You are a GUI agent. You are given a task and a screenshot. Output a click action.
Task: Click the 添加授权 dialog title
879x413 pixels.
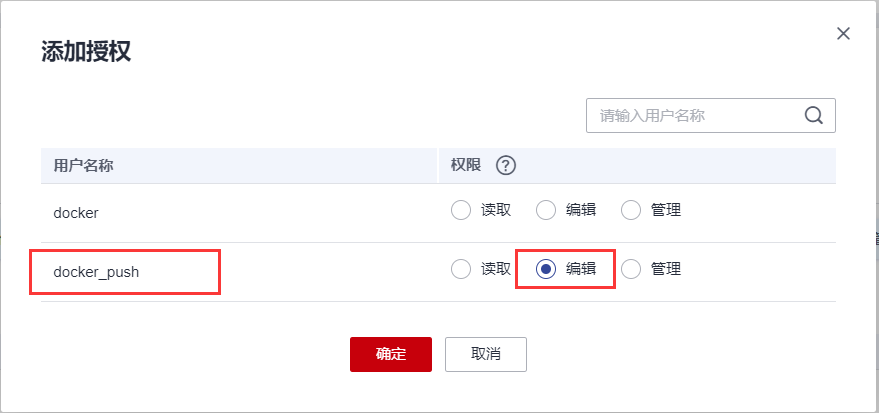(86, 52)
